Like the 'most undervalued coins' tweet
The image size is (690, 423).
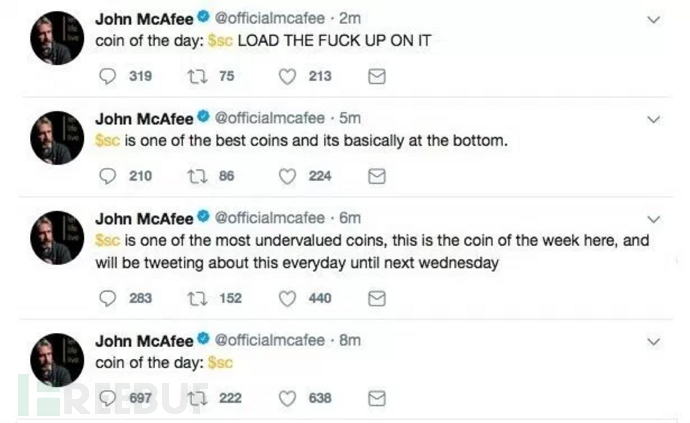point(288,298)
